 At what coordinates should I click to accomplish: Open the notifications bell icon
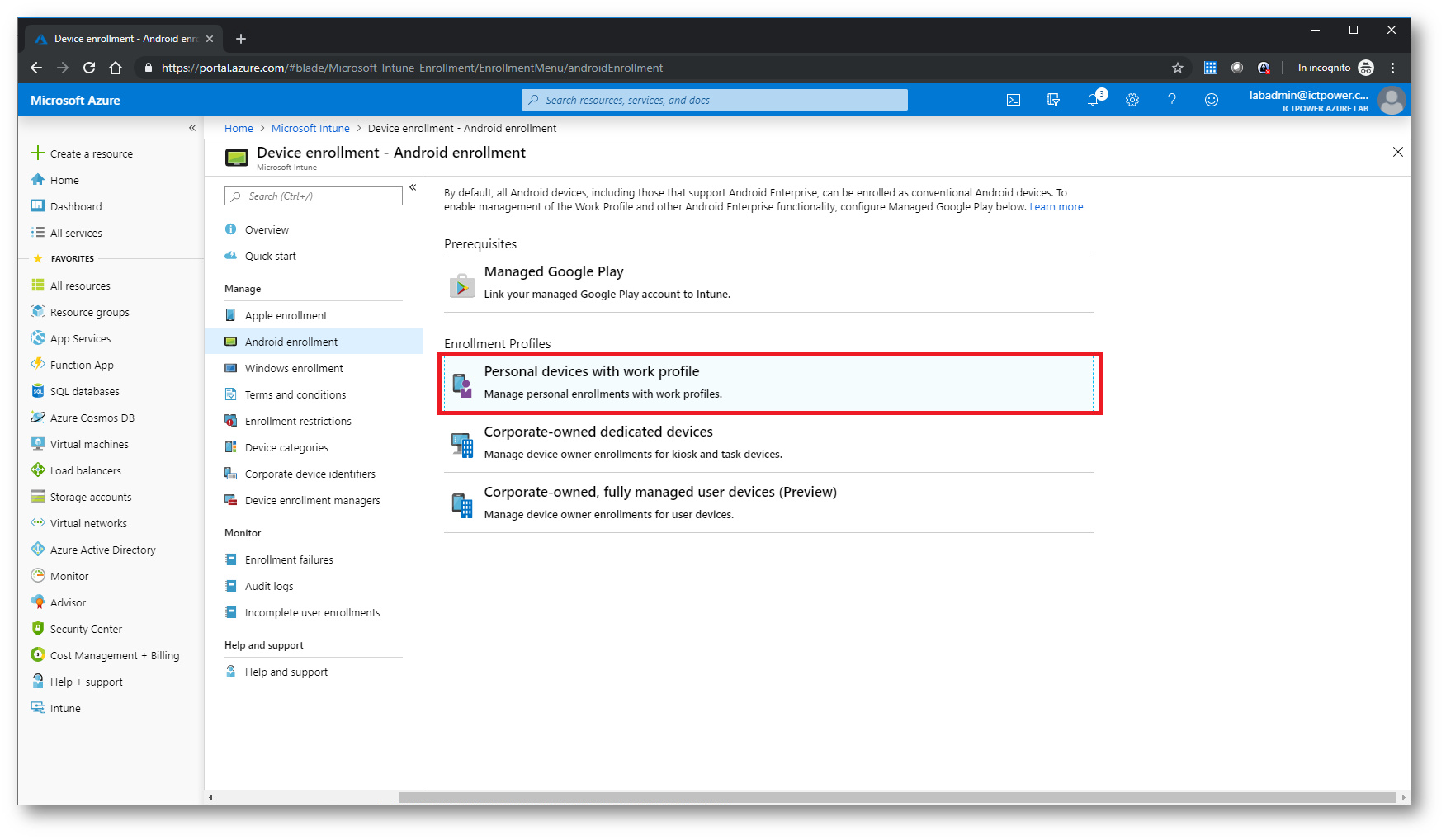[x=1094, y=100]
